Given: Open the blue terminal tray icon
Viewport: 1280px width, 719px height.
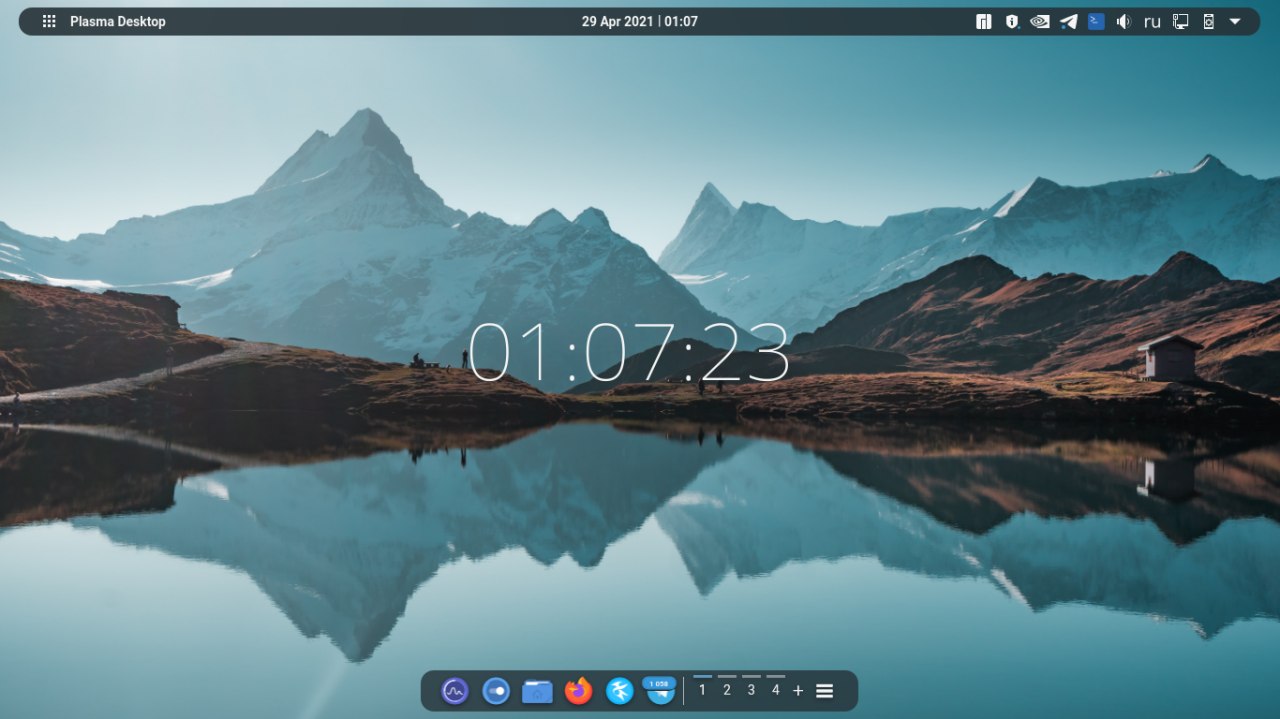Looking at the screenshot, I should (x=1096, y=21).
